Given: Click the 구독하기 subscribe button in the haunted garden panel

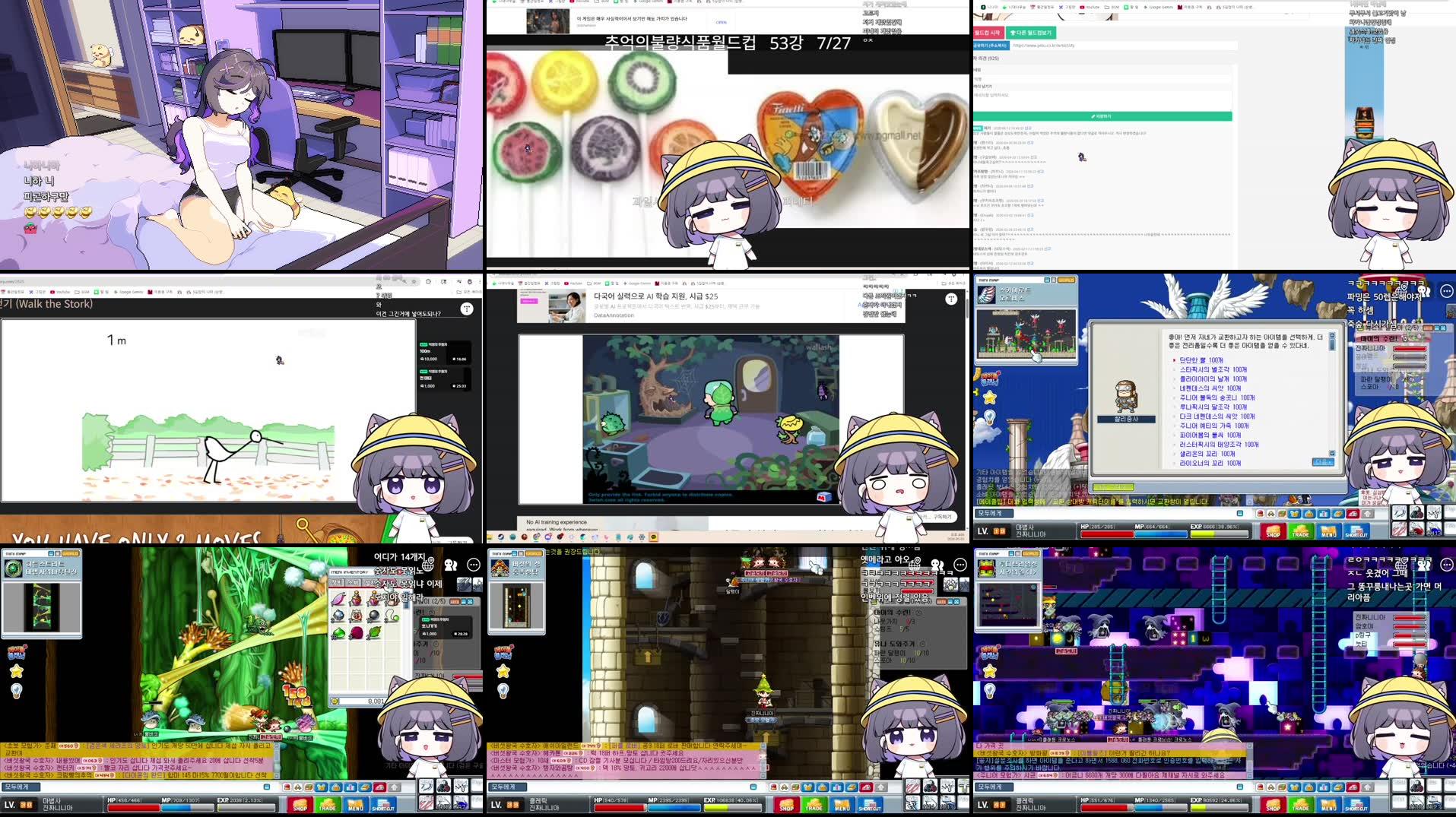Looking at the screenshot, I should click(x=942, y=517).
